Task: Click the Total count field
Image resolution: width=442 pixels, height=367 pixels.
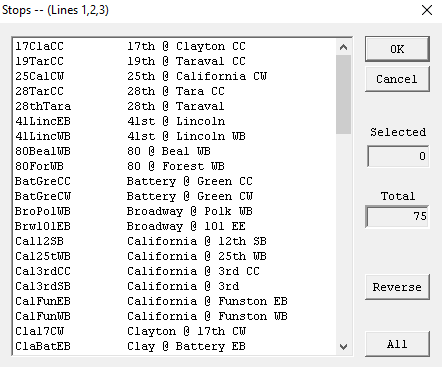Action: click(x=397, y=216)
